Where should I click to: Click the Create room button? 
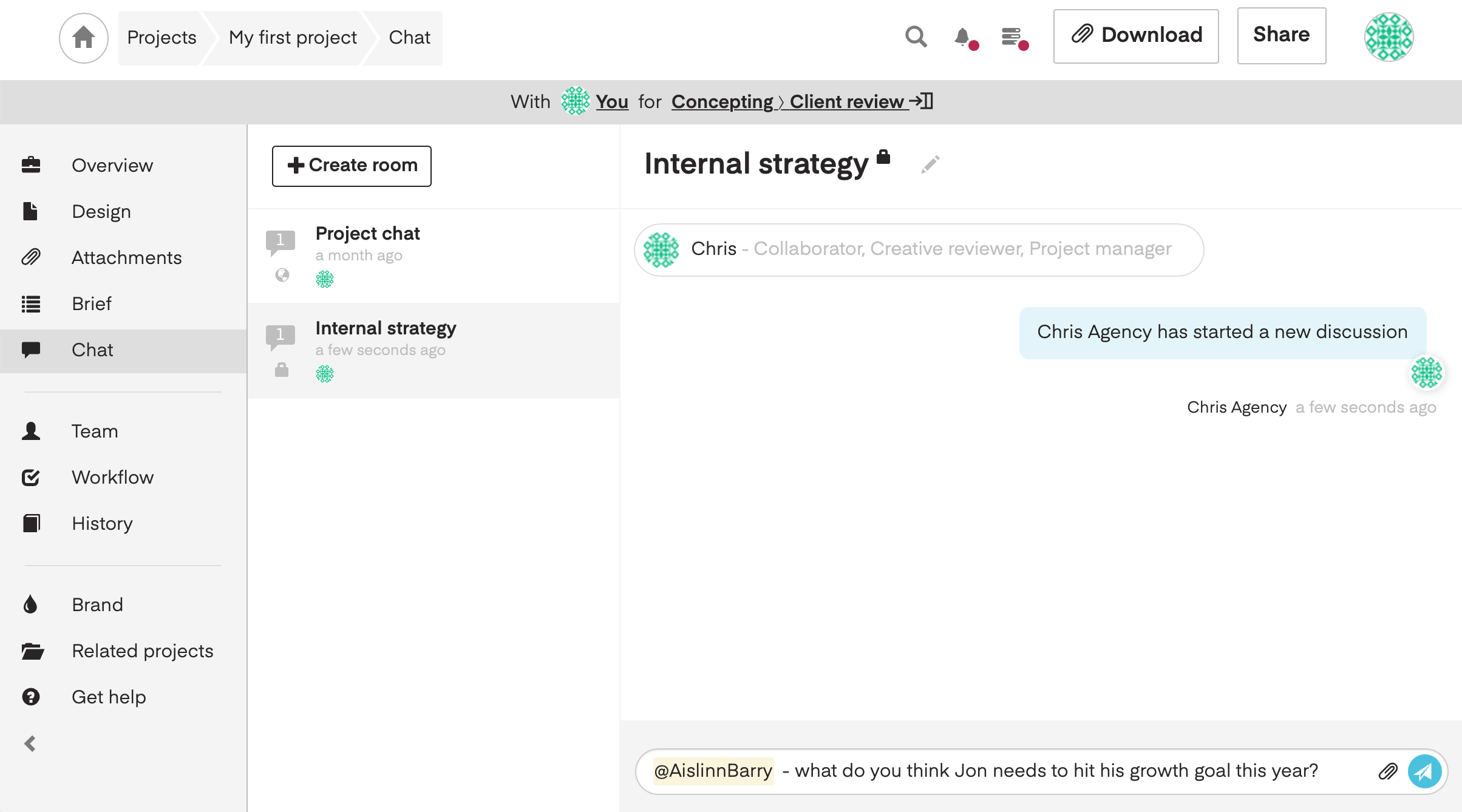click(x=352, y=166)
